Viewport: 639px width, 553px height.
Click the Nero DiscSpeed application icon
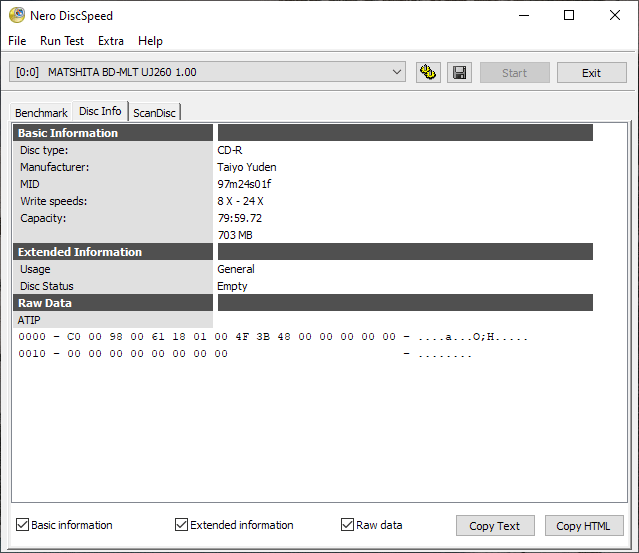click(17, 15)
